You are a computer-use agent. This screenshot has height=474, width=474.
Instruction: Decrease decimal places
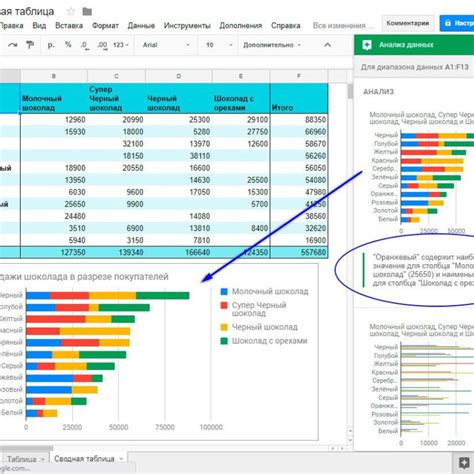(x=85, y=45)
